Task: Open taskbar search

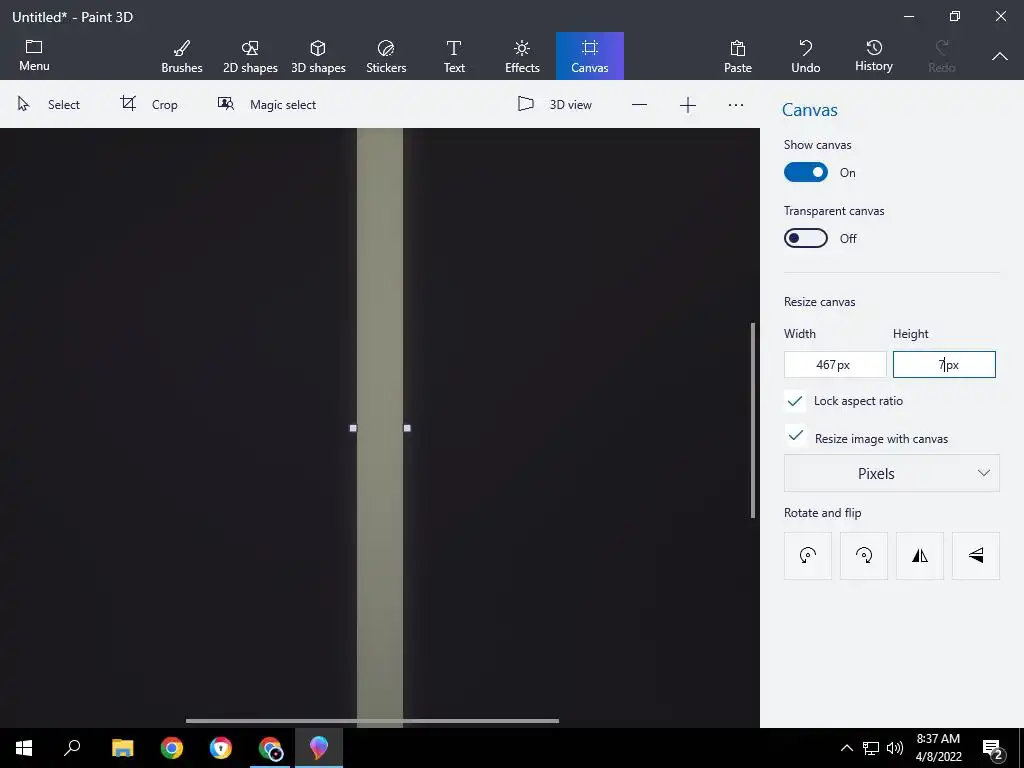Action: (x=72, y=748)
